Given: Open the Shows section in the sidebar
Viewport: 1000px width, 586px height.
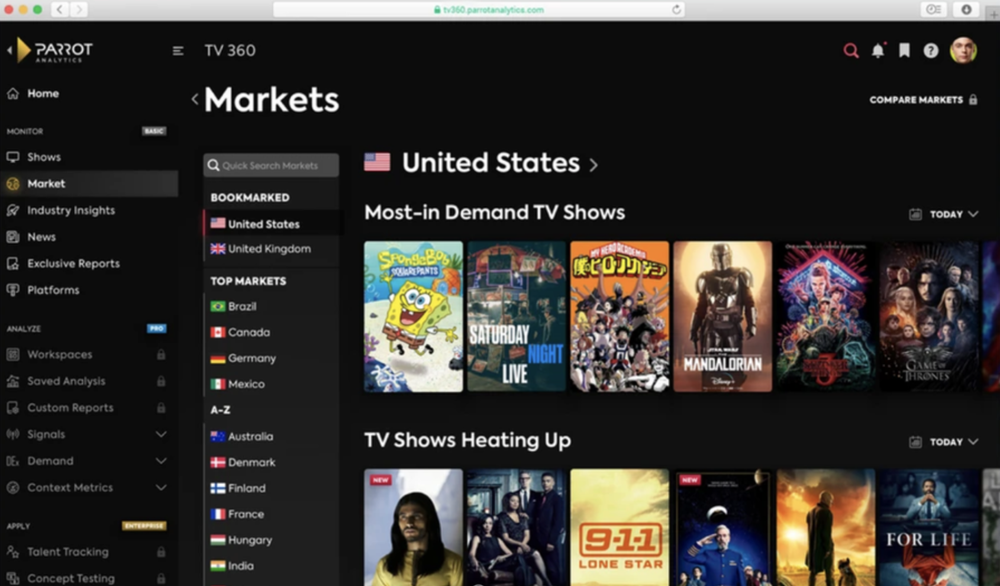Looking at the screenshot, I should (x=42, y=157).
